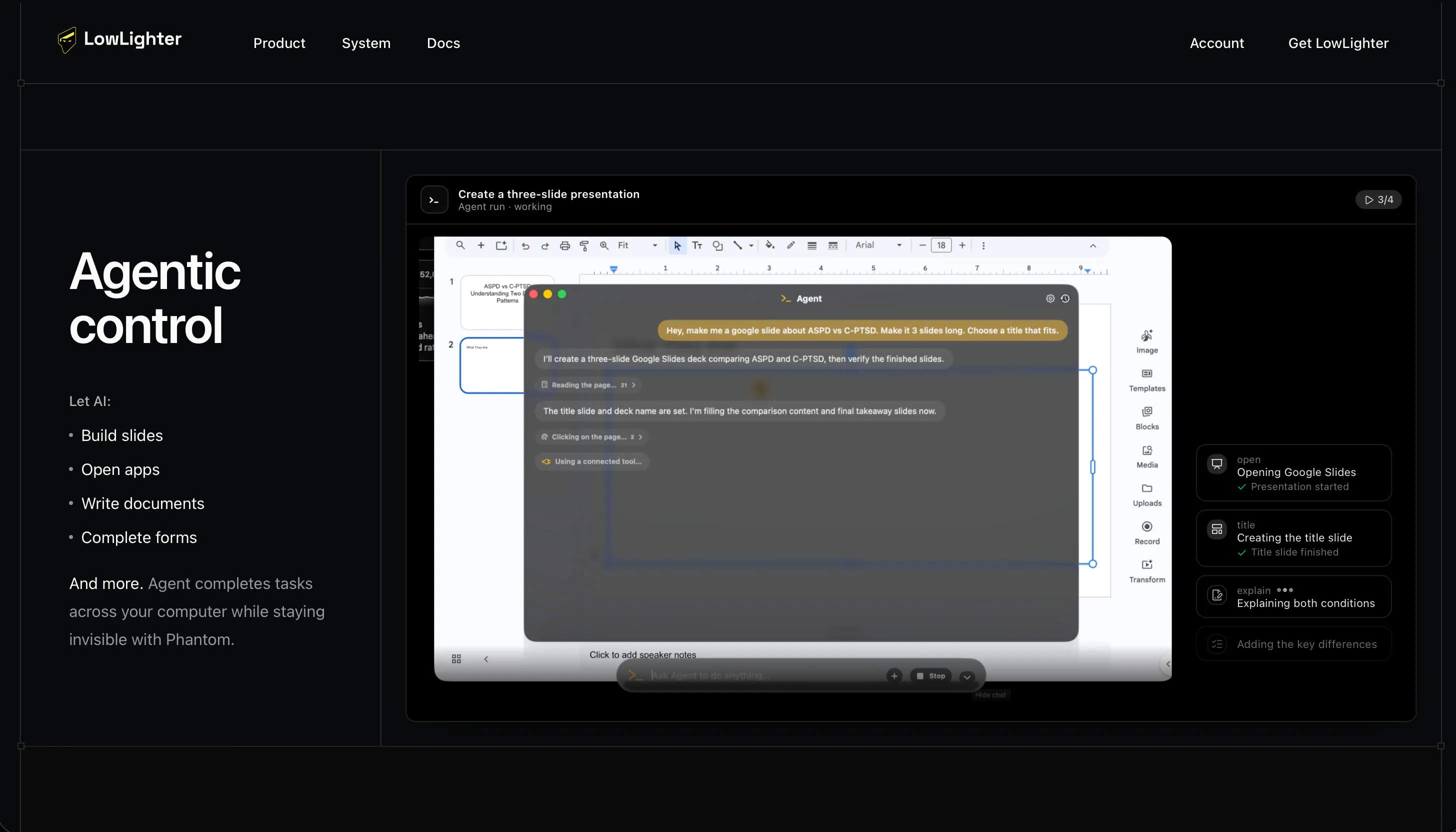Collapse the toolbar with up chevron

pos(1092,245)
